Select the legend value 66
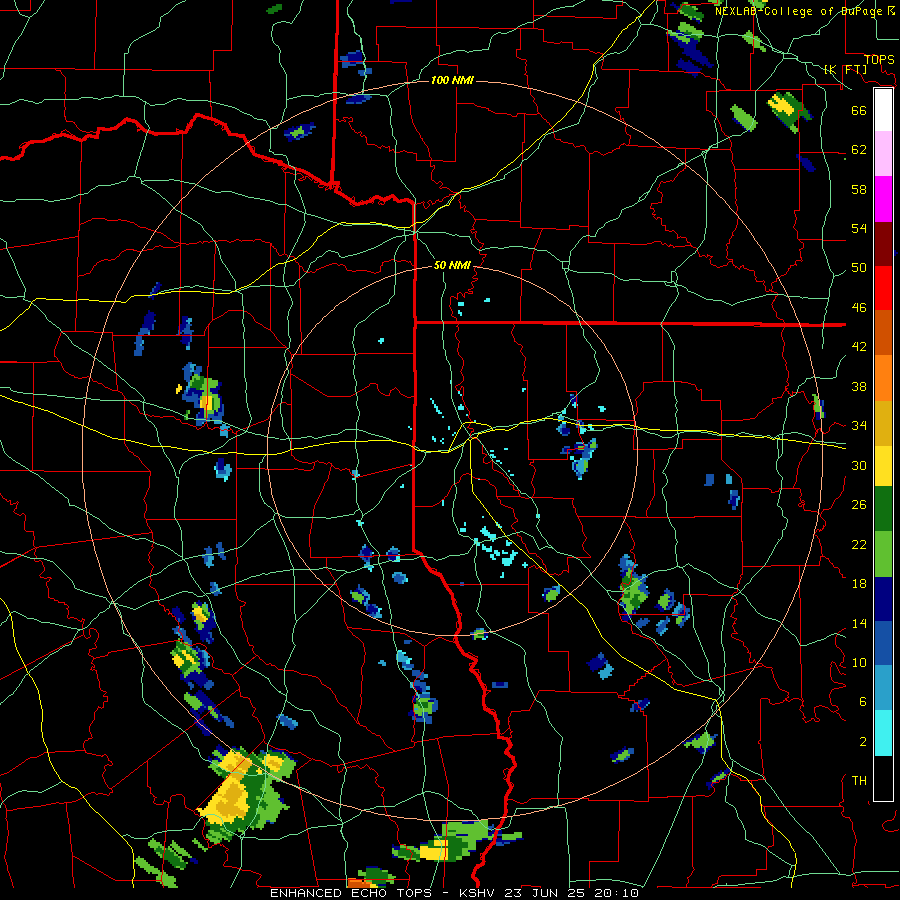The image size is (900, 900). [859, 110]
